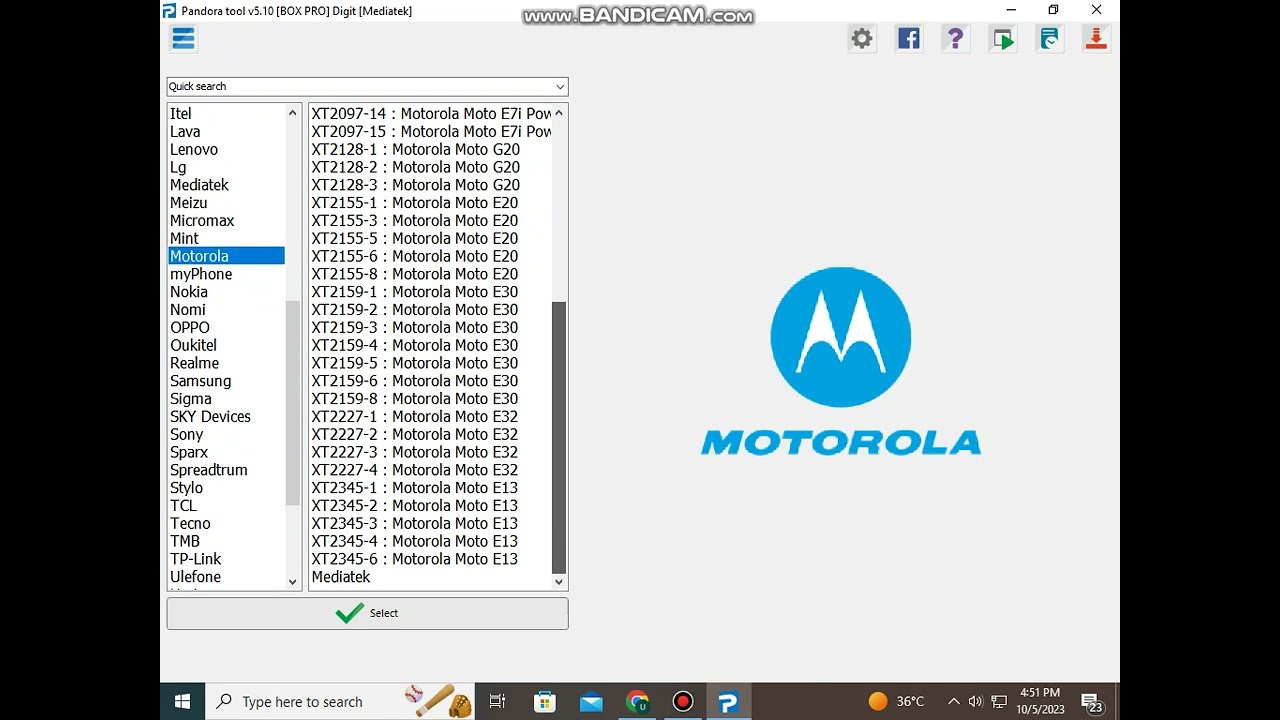
Task: Open the help question mark icon
Action: tap(955, 39)
